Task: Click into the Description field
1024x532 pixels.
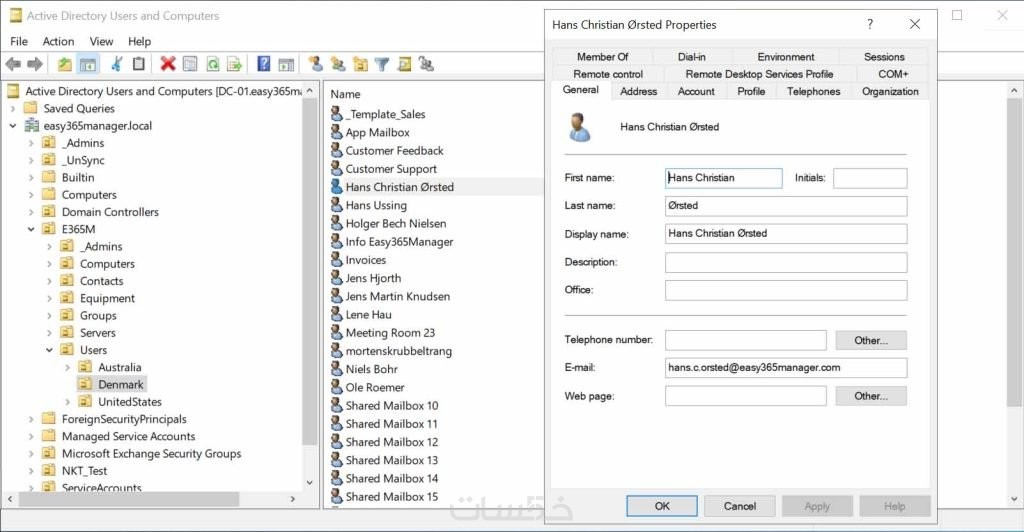Action: coord(786,262)
